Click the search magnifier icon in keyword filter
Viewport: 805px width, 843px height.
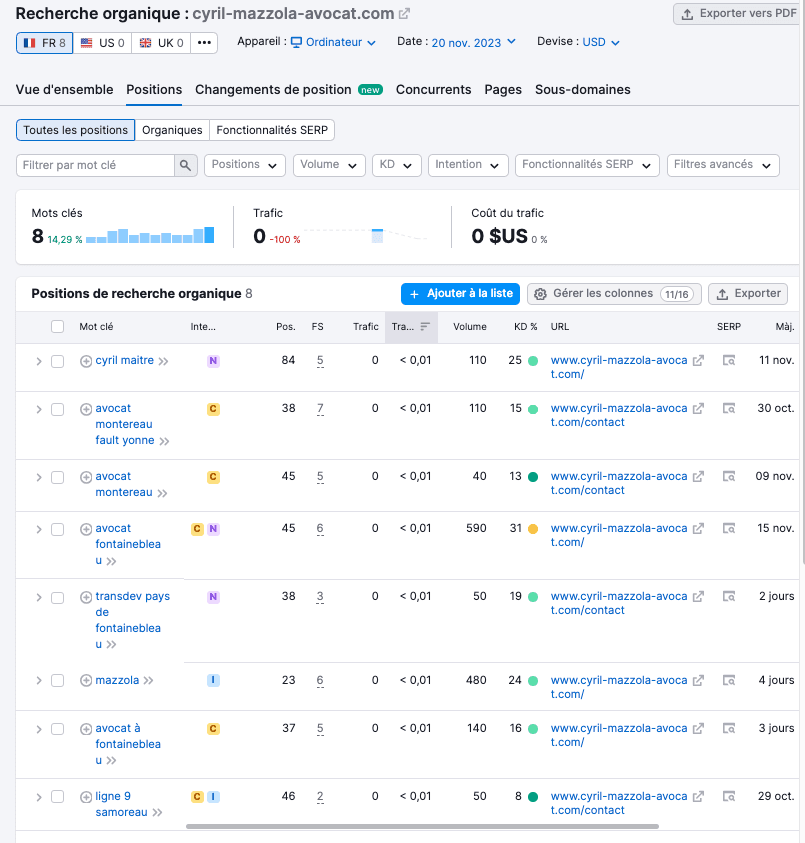pyautogui.click(x=186, y=165)
